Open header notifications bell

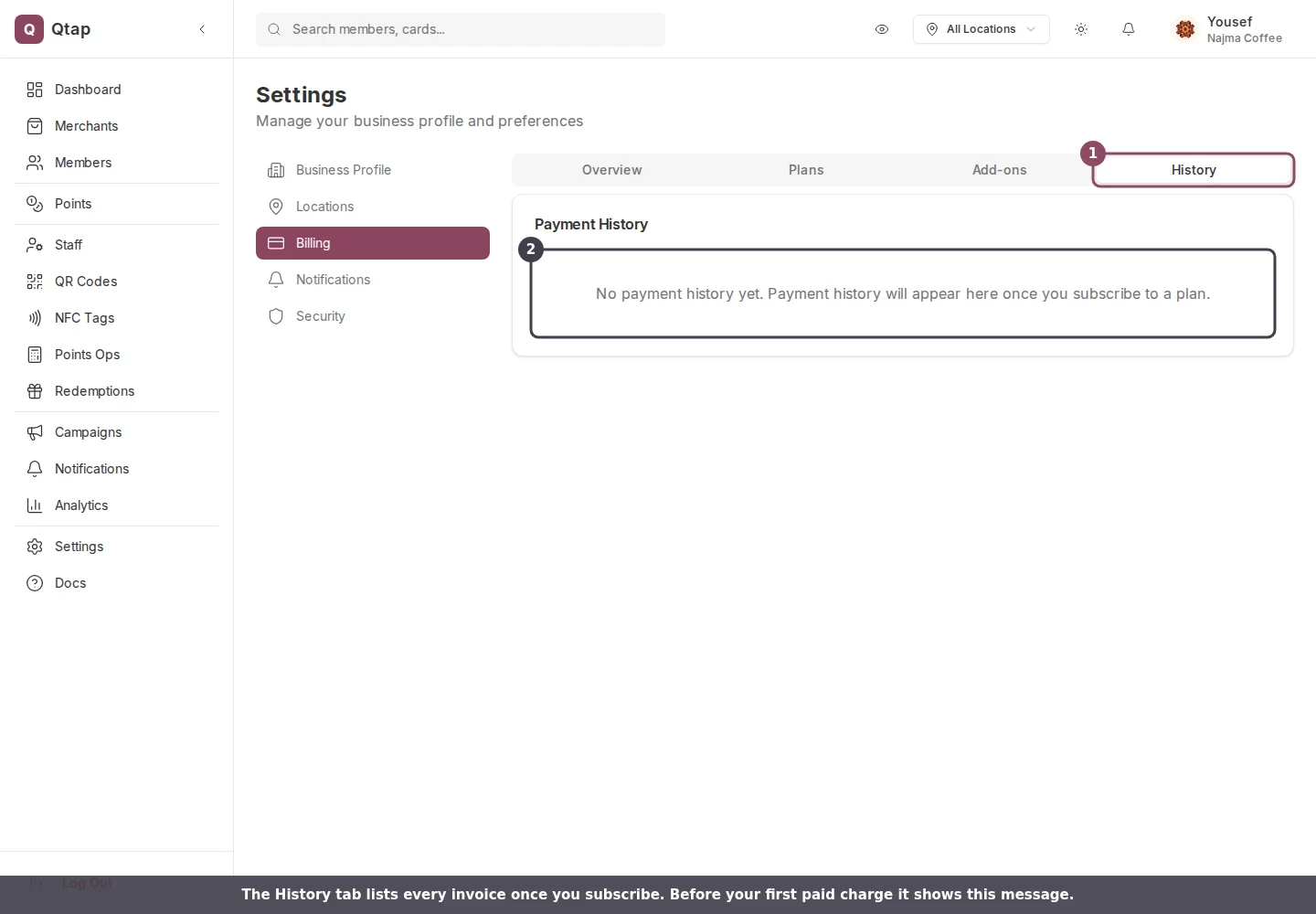[x=1129, y=29]
